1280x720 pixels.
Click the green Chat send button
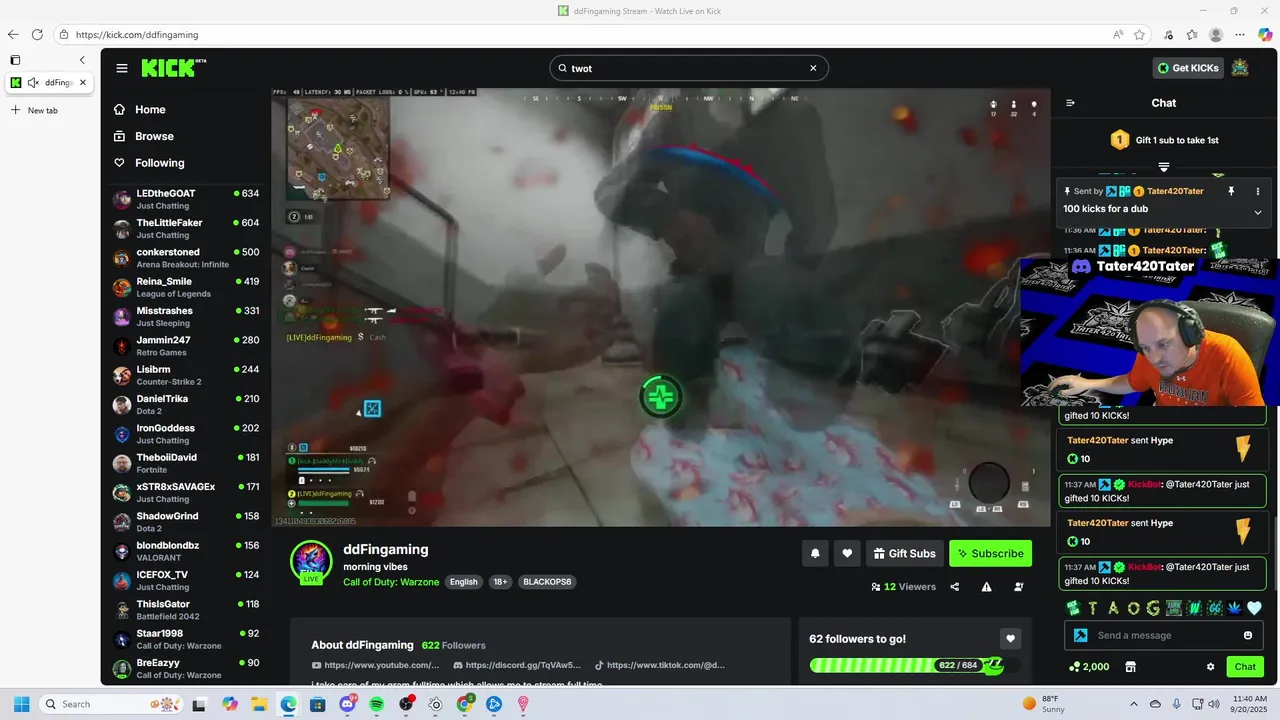pyautogui.click(x=1245, y=667)
